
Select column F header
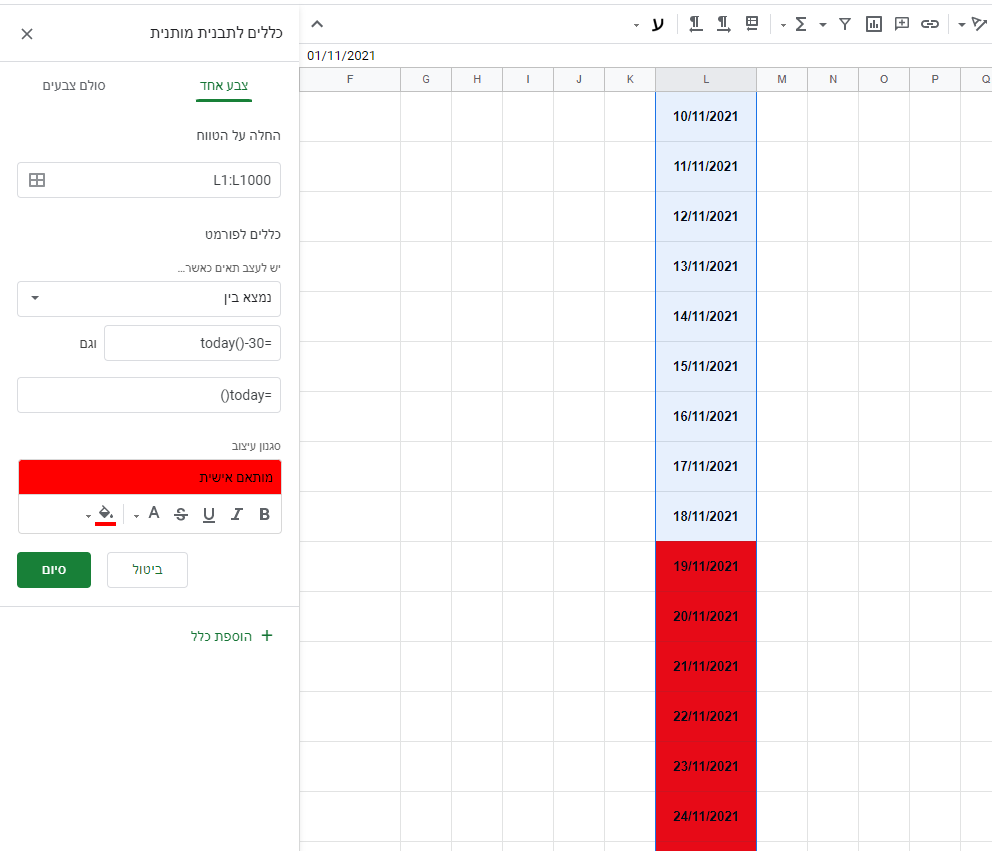pos(350,80)
